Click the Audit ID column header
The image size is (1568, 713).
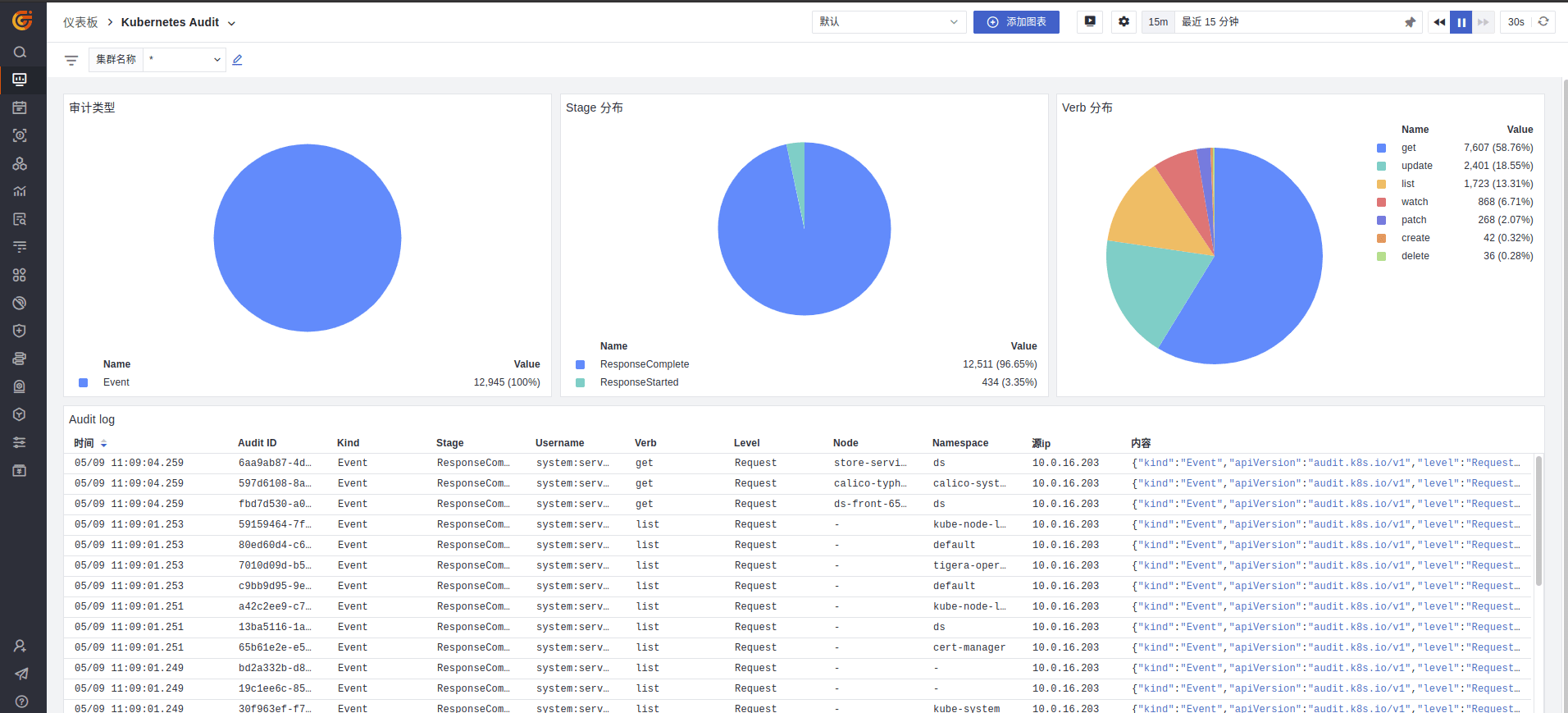click(258, 443)
